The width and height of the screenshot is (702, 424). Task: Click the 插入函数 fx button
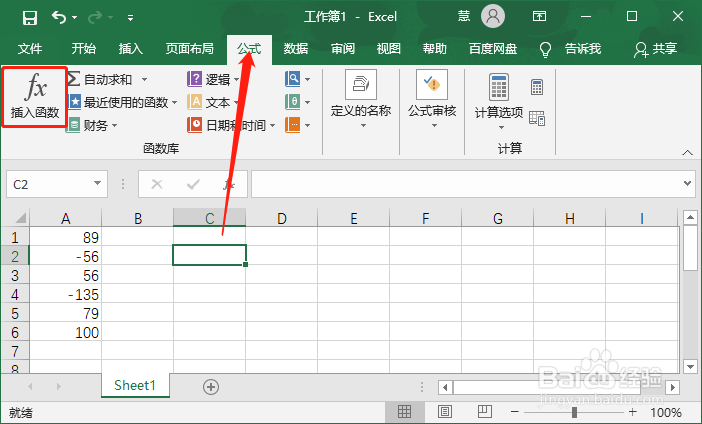(35, 97)
